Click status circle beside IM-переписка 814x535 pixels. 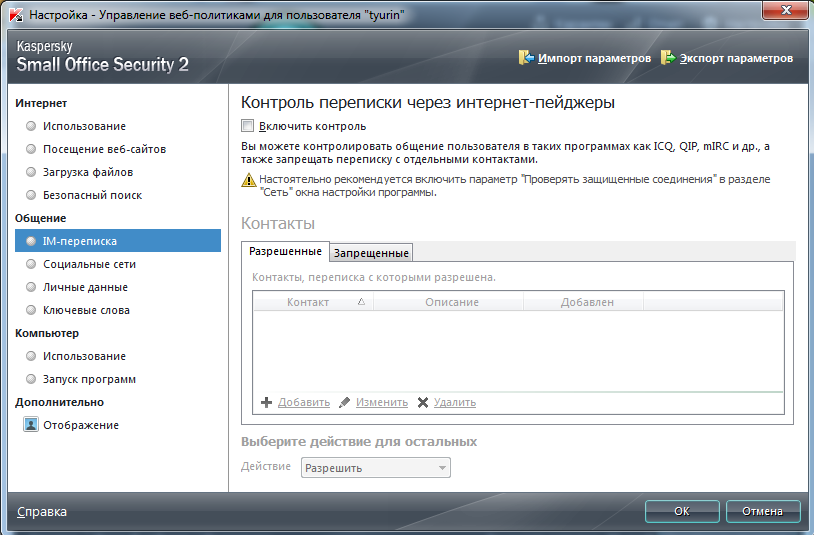pos(31,241)
